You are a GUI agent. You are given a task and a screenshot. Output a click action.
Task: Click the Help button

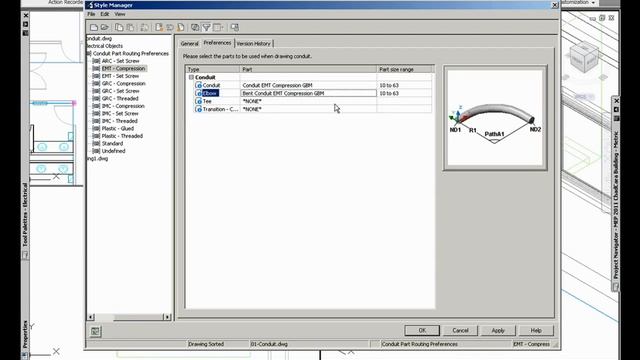click(536, 330)
